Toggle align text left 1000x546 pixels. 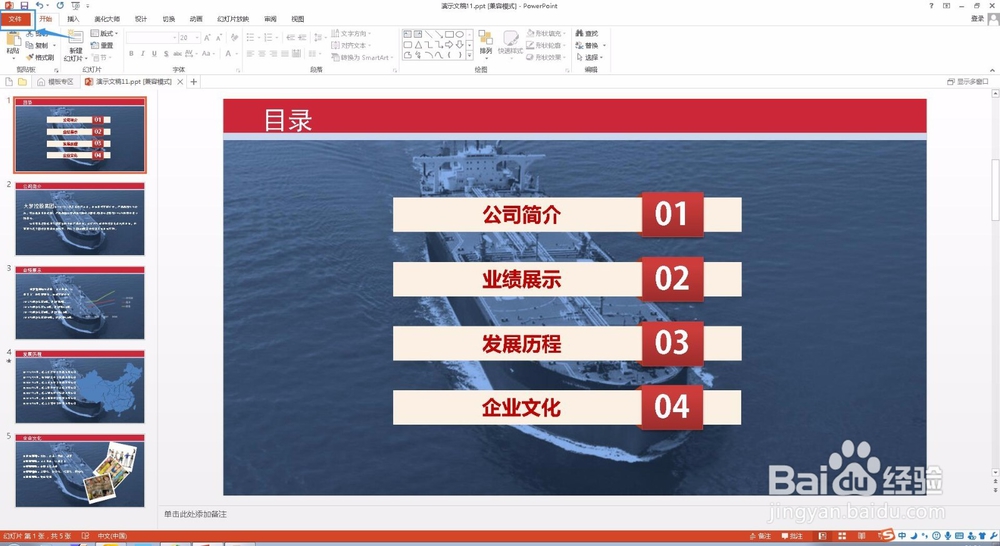coord(251,54)
